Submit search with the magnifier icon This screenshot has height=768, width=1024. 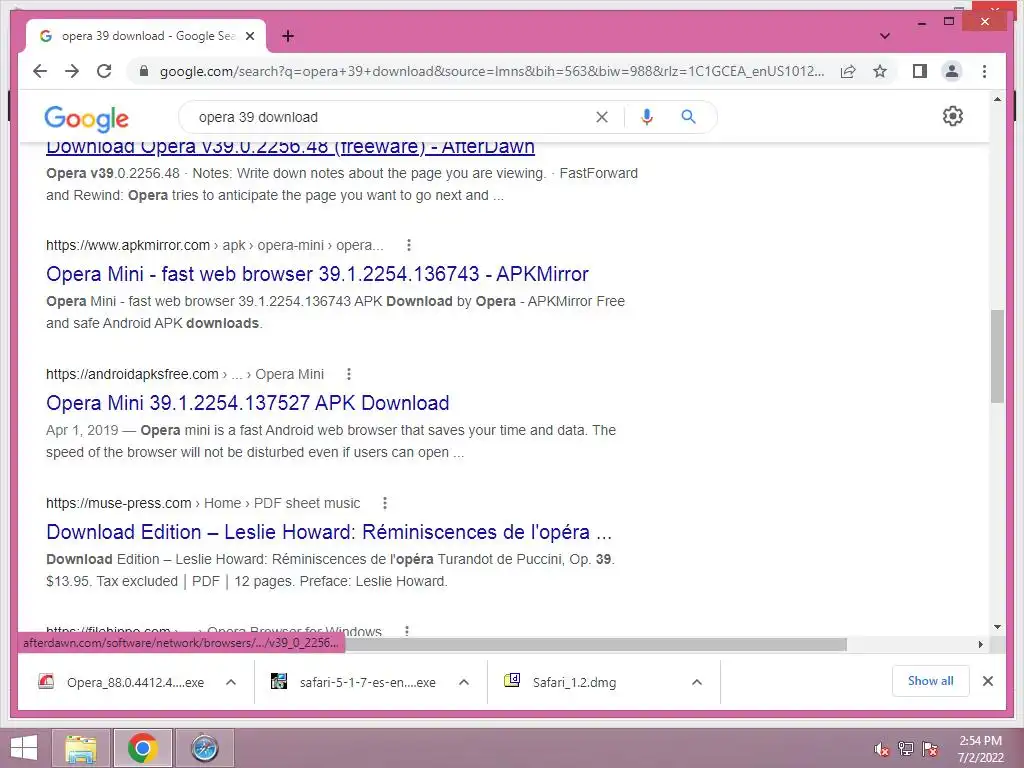(688, 117)
